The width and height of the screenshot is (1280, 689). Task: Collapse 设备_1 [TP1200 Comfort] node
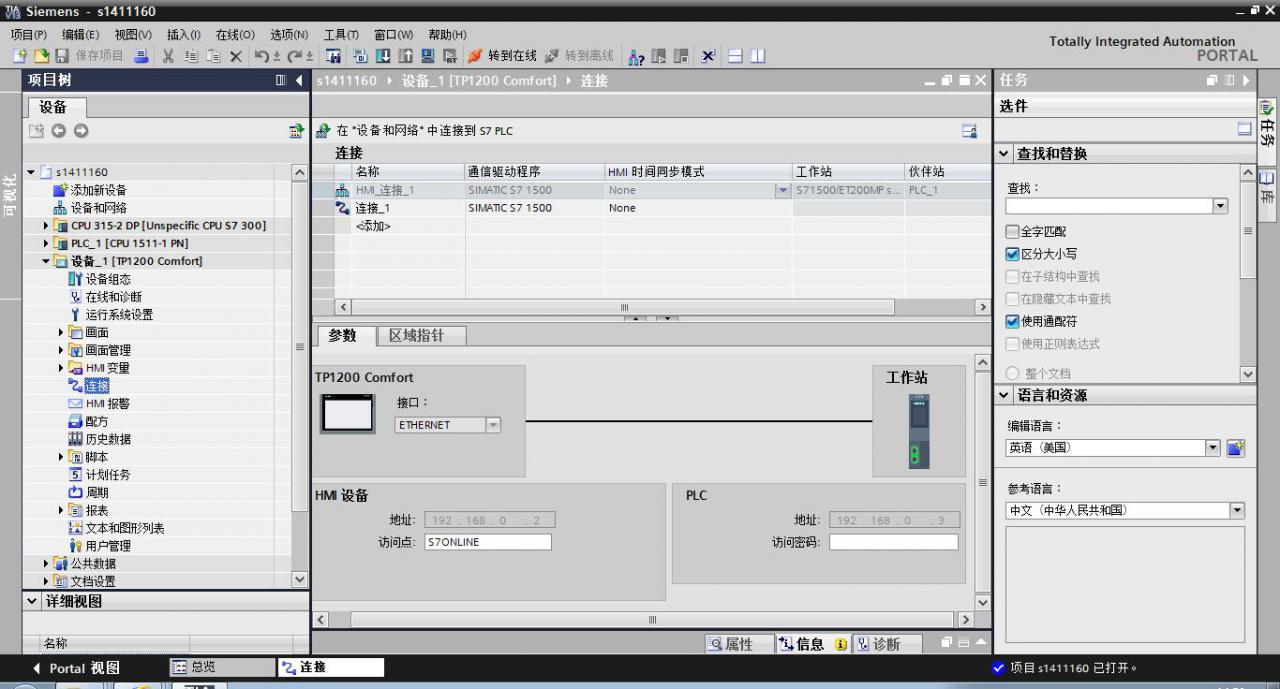(46, 261)
